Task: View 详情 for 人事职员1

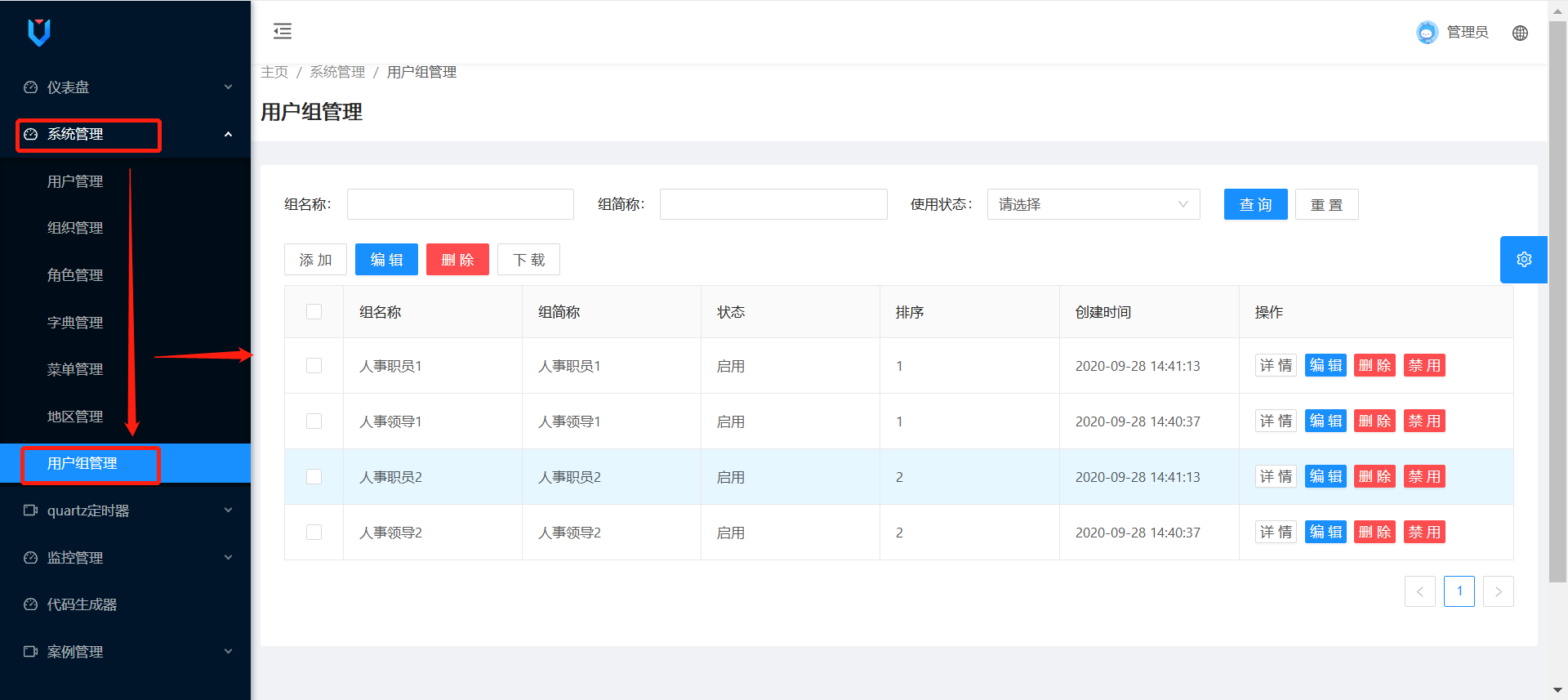Action: pos(1276,365)
